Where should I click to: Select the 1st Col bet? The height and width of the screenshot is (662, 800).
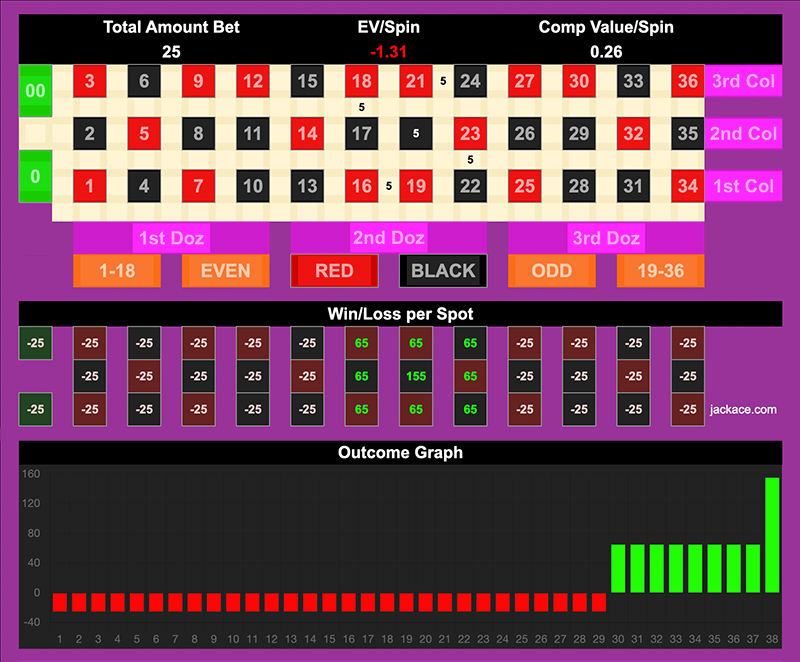pos(743,185)
